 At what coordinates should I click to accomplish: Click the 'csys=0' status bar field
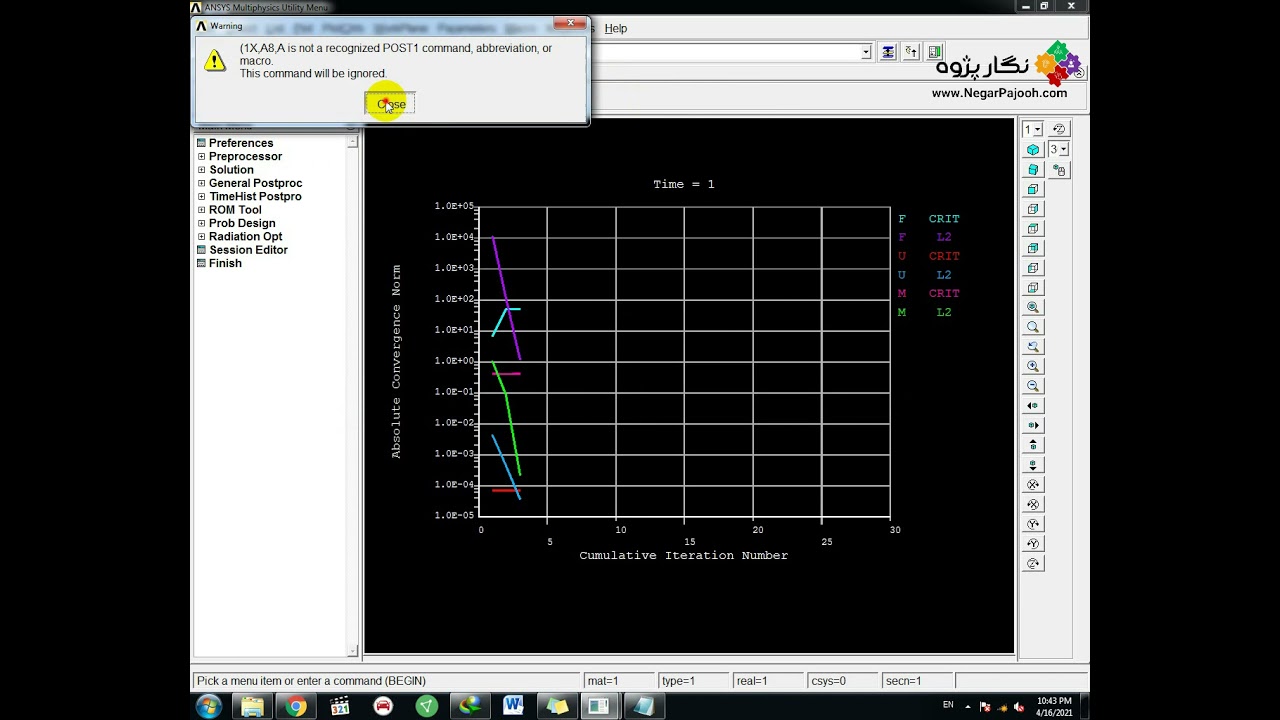click(x=843, y=681)
